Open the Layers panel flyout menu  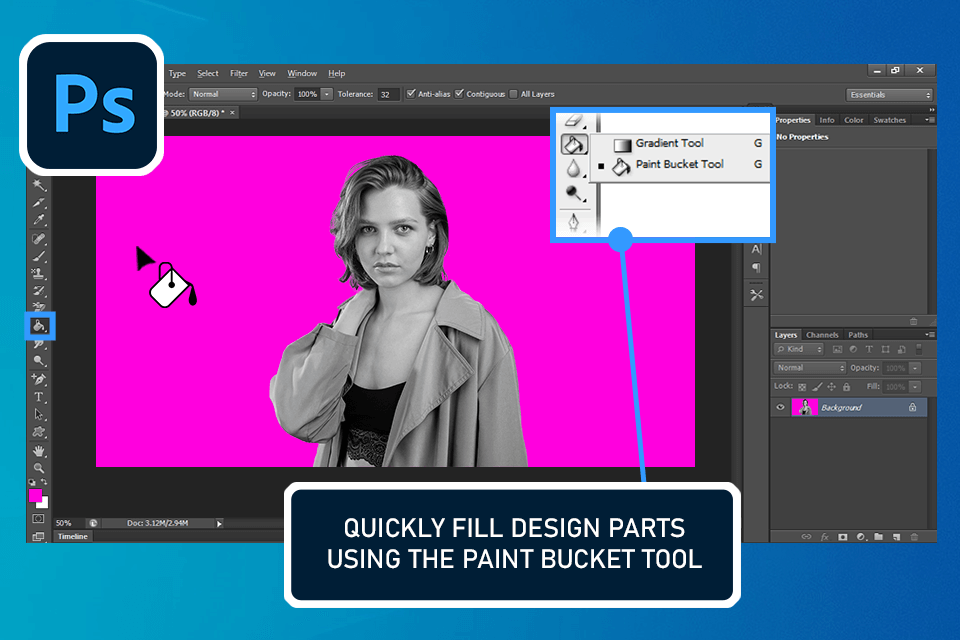[929, 334]
